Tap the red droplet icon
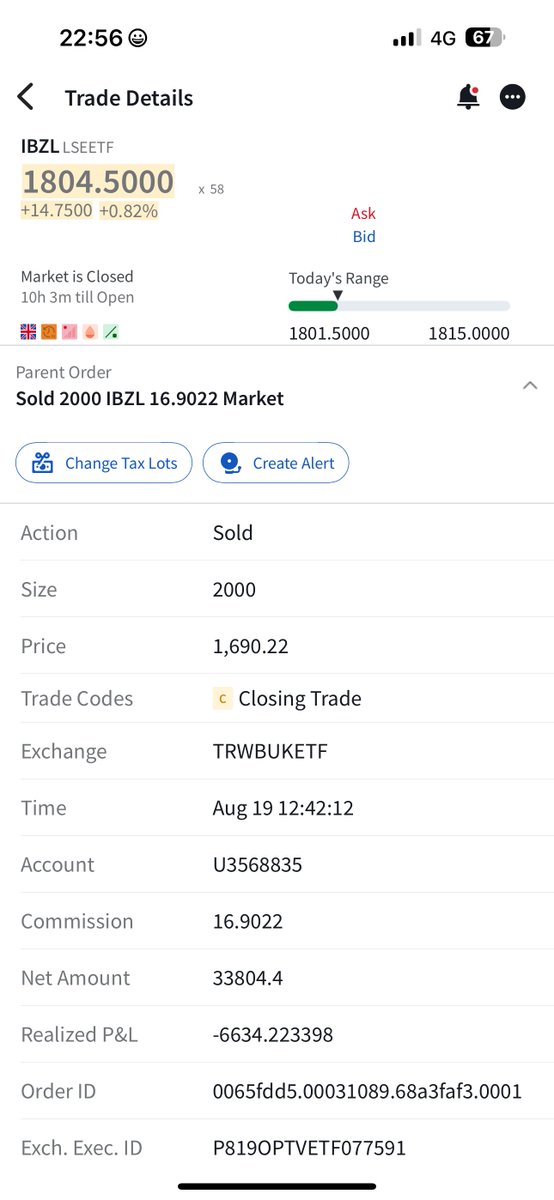554x1200 pixels. point(89,331)
